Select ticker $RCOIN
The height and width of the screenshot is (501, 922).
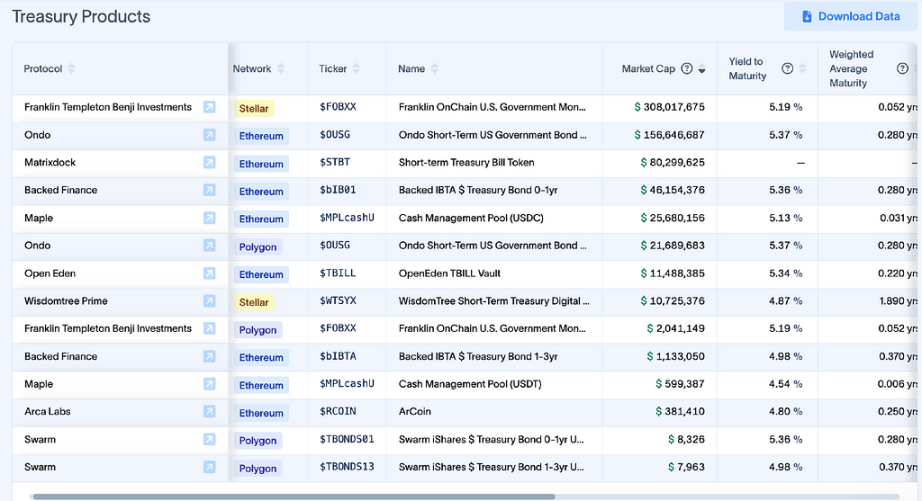pos(338,412)
